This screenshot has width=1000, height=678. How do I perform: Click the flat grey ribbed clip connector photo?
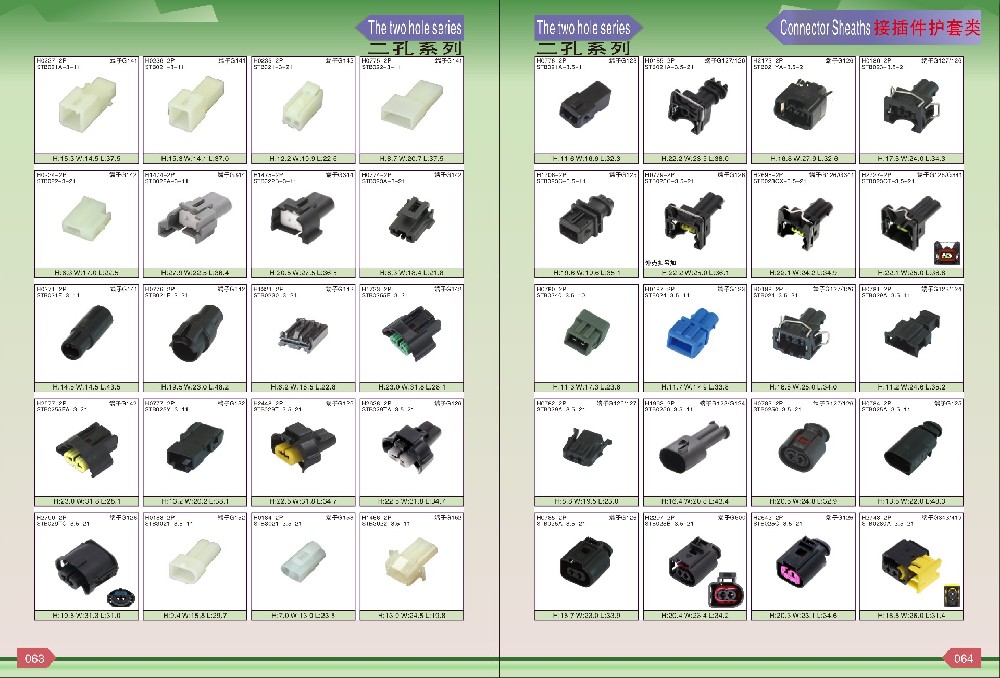[303, 335]
